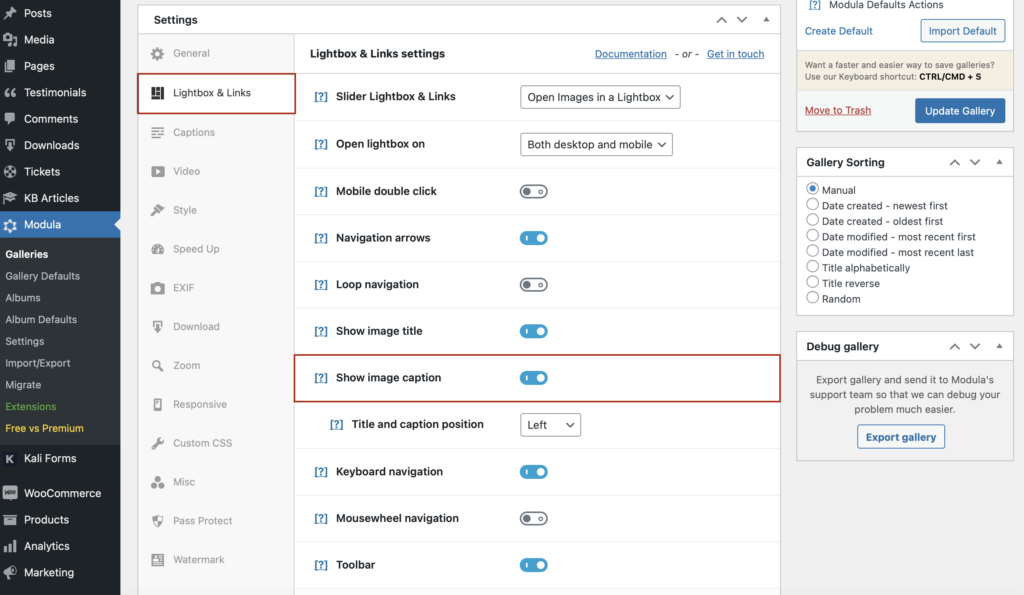Open Gallery Defaults in the Modula submenu

pyautogui.click(x=43, y=276)
